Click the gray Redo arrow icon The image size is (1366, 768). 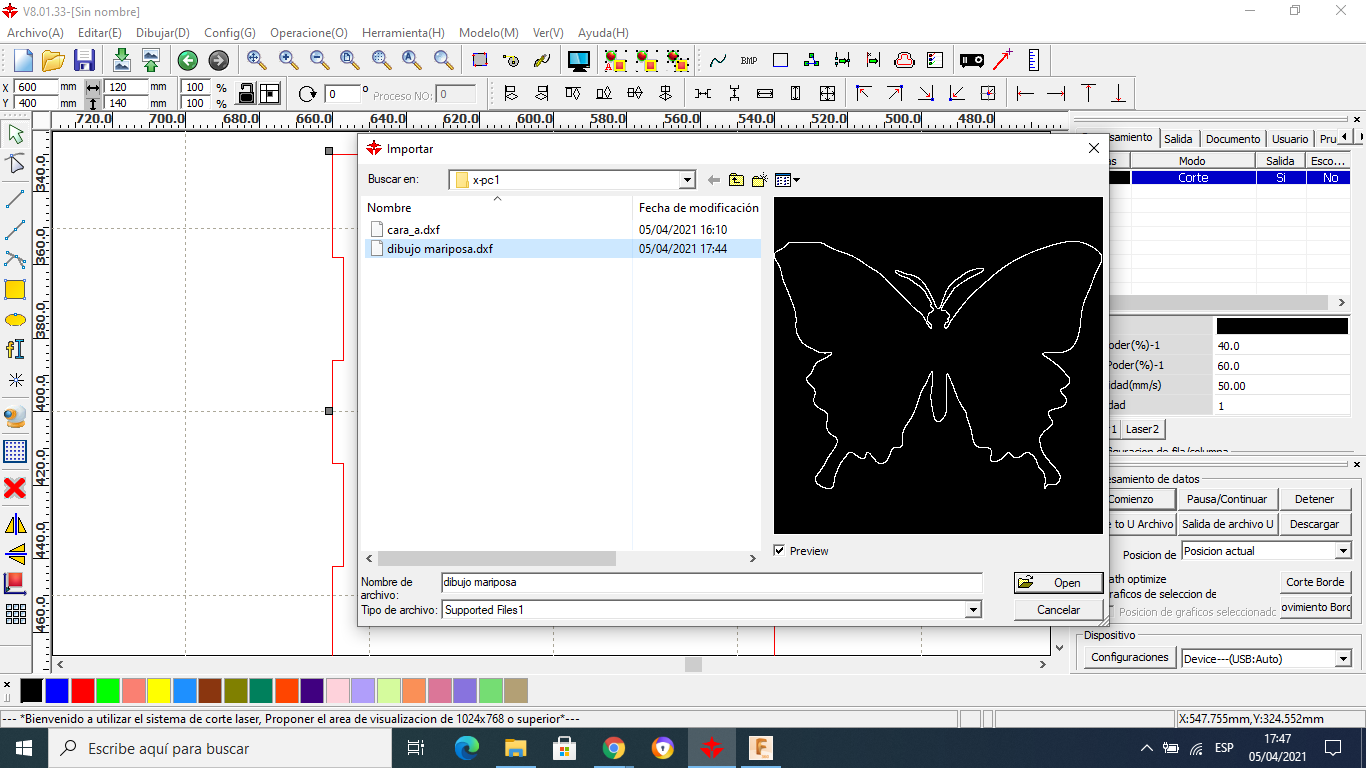[218, 60]
